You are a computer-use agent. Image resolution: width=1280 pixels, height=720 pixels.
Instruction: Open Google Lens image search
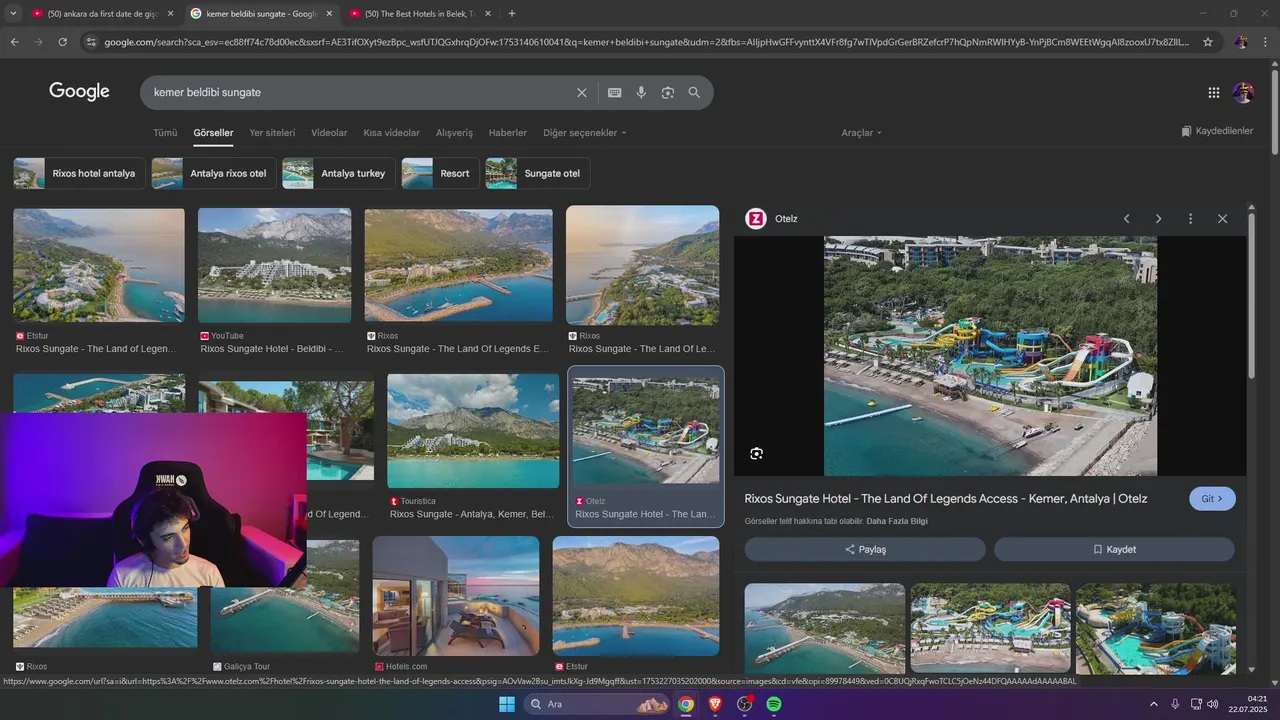[668, 92]
